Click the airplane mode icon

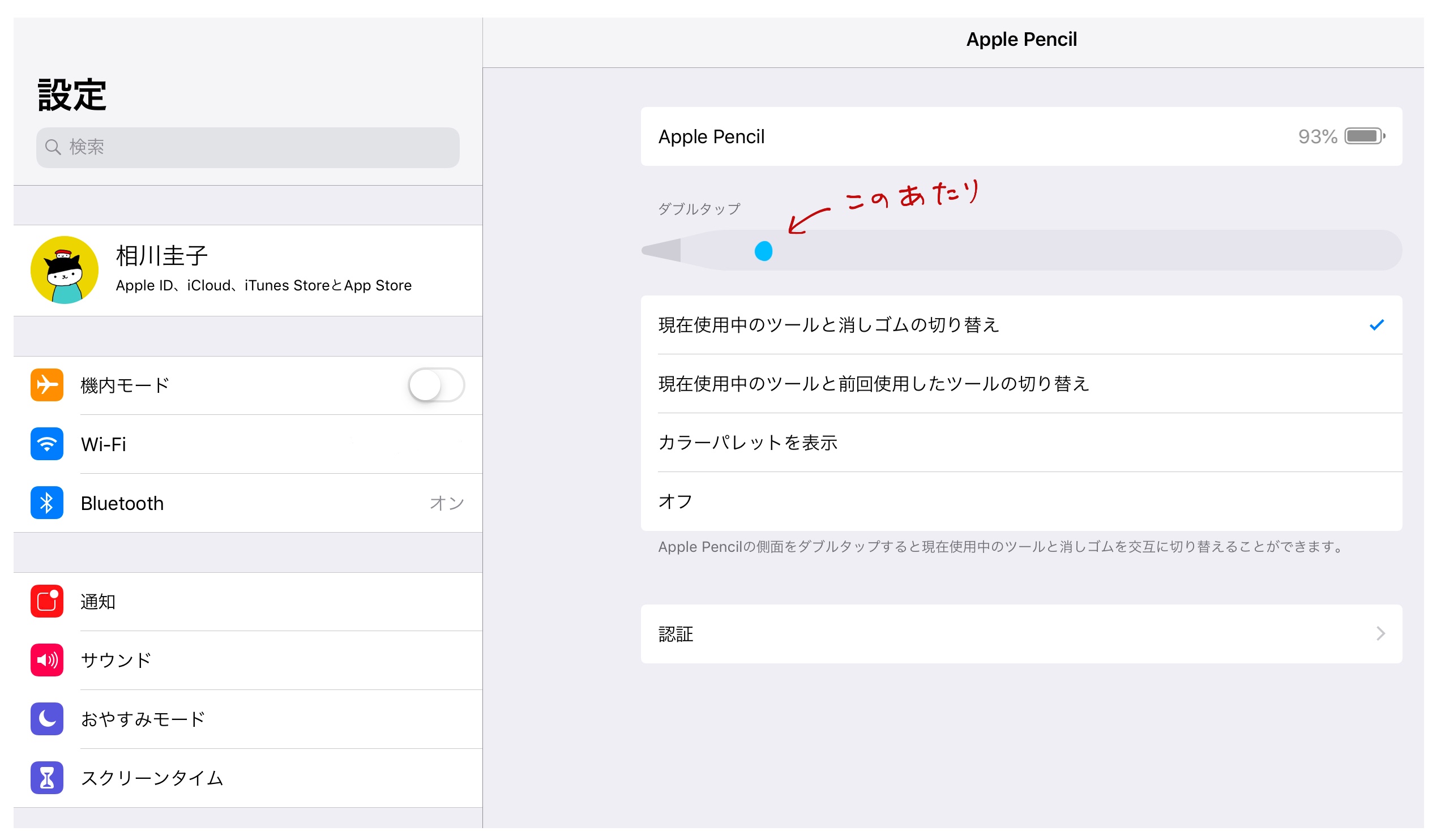pyautogui.click(x=47, y=385)
